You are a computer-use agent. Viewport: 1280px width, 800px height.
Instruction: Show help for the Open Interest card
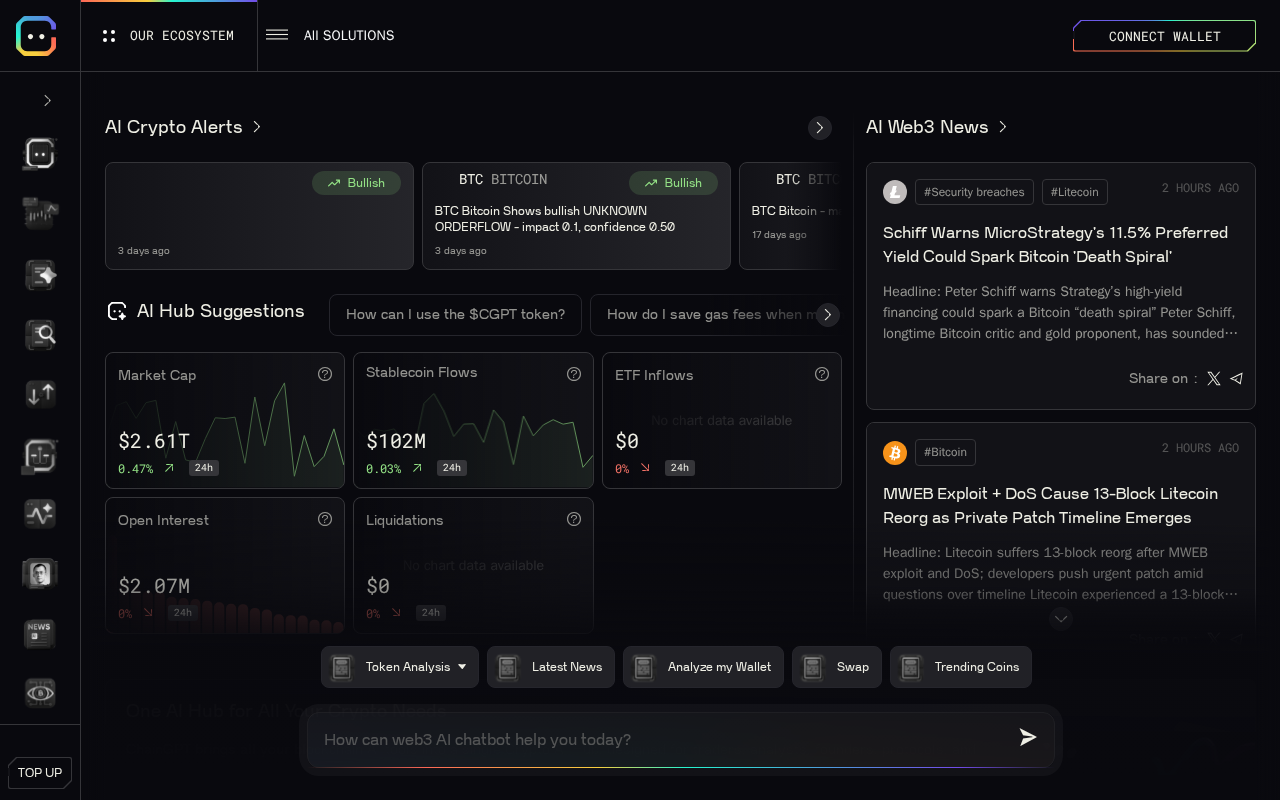tap(325, 519)
